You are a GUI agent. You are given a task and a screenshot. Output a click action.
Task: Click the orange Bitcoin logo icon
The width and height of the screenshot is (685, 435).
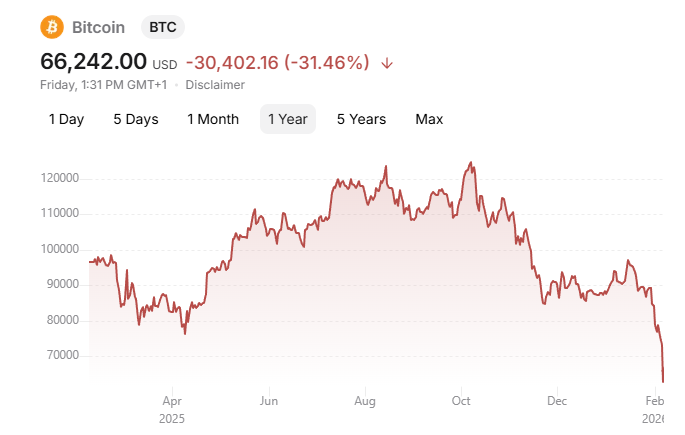tap(51, 27)
